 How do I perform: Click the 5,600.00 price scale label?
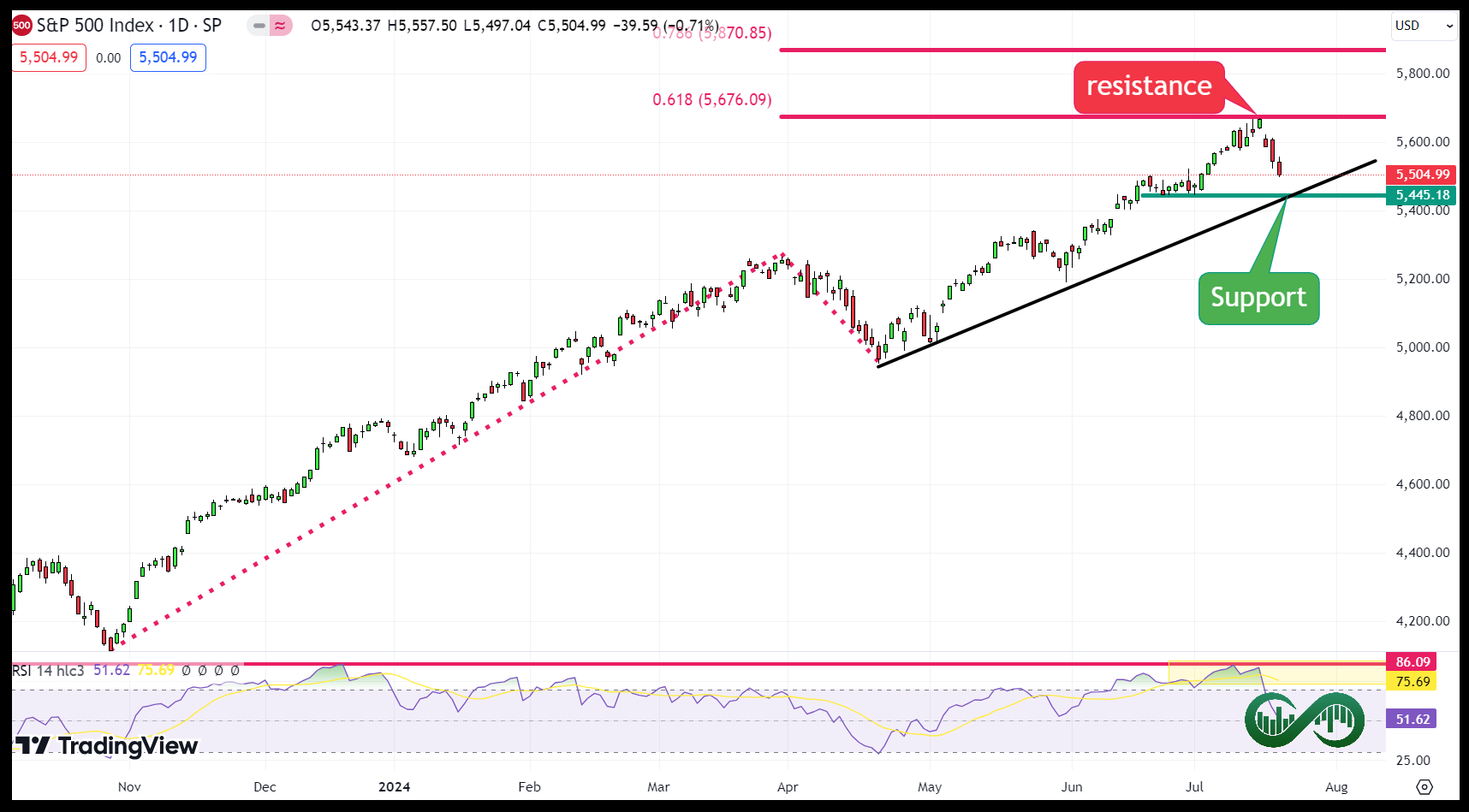tap(1423, 142)
